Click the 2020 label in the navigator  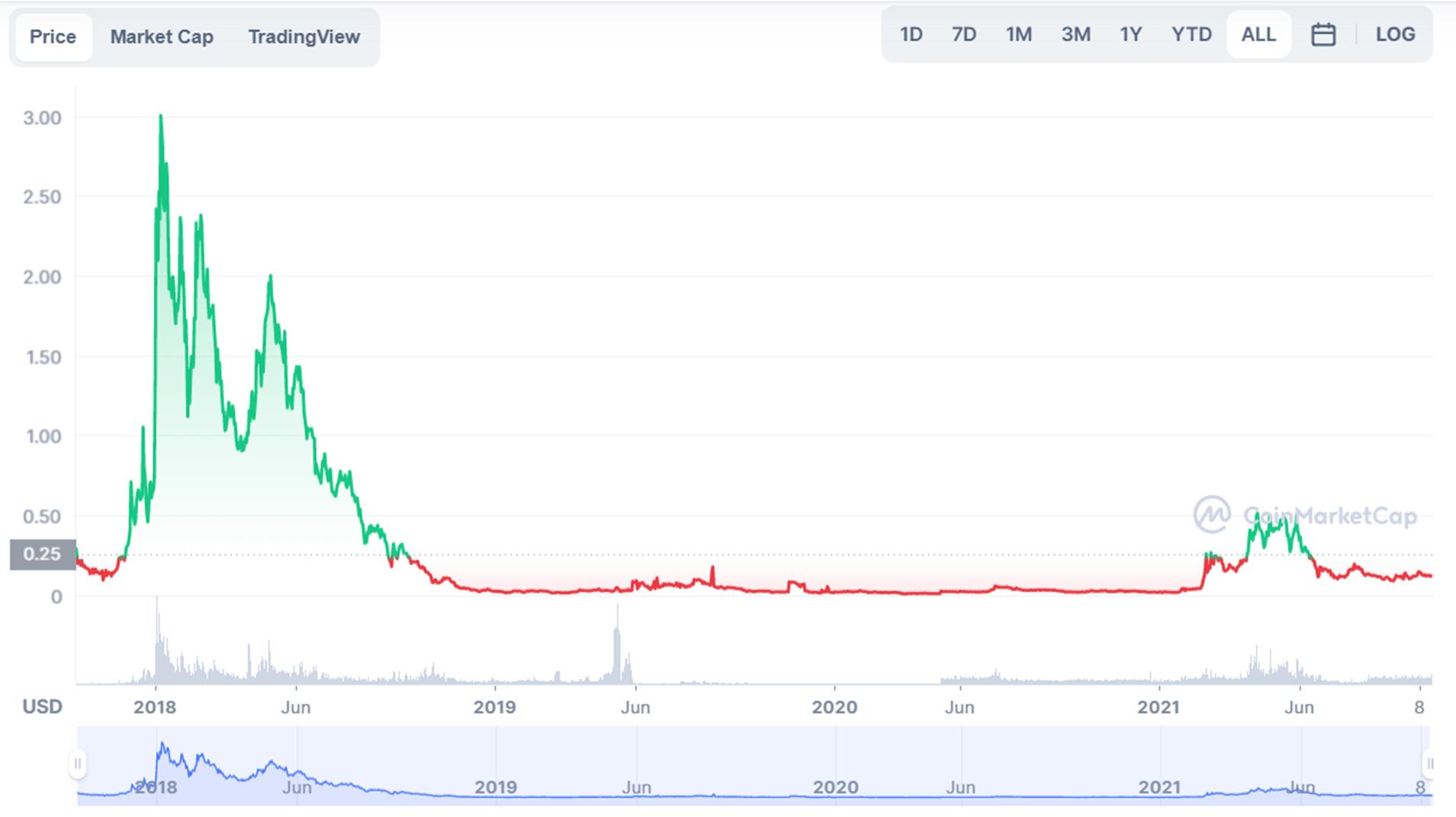point(835,787)
